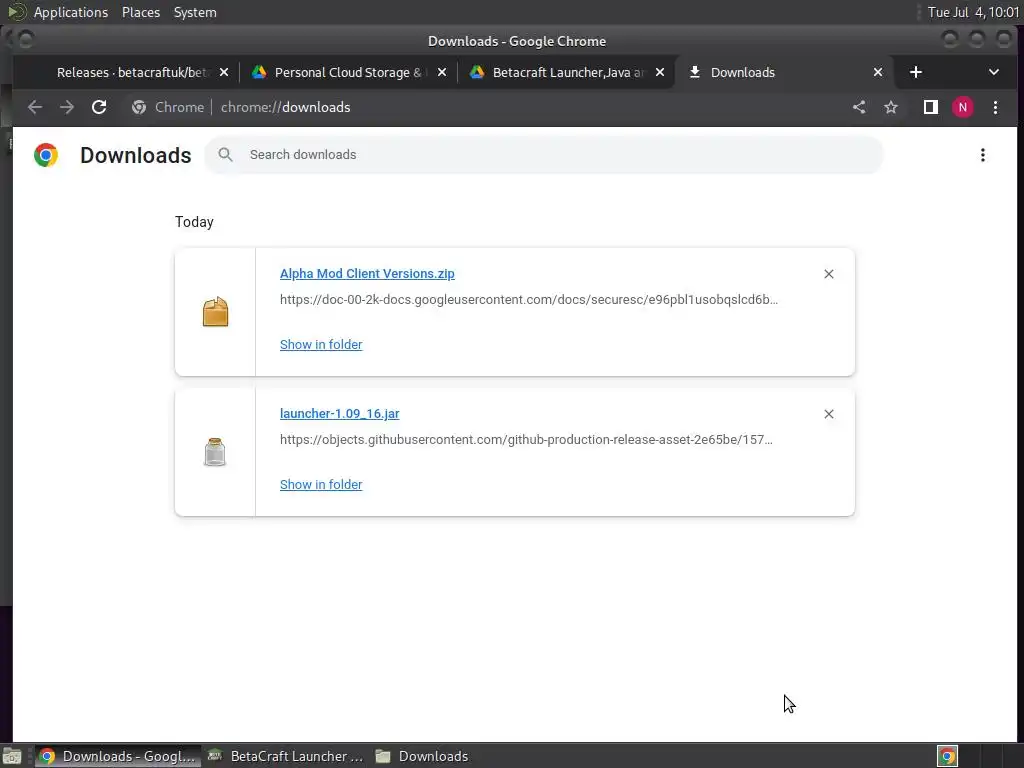Screen dimensions: 1024x768
Task: Reload the downloads page
Action: point(99,107)
